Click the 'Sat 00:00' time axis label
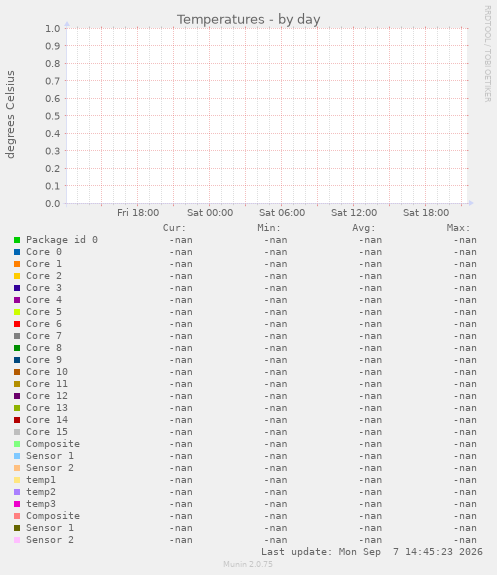Image resolution: width=497 pixels, height=575 pixels. coord(210,213)
